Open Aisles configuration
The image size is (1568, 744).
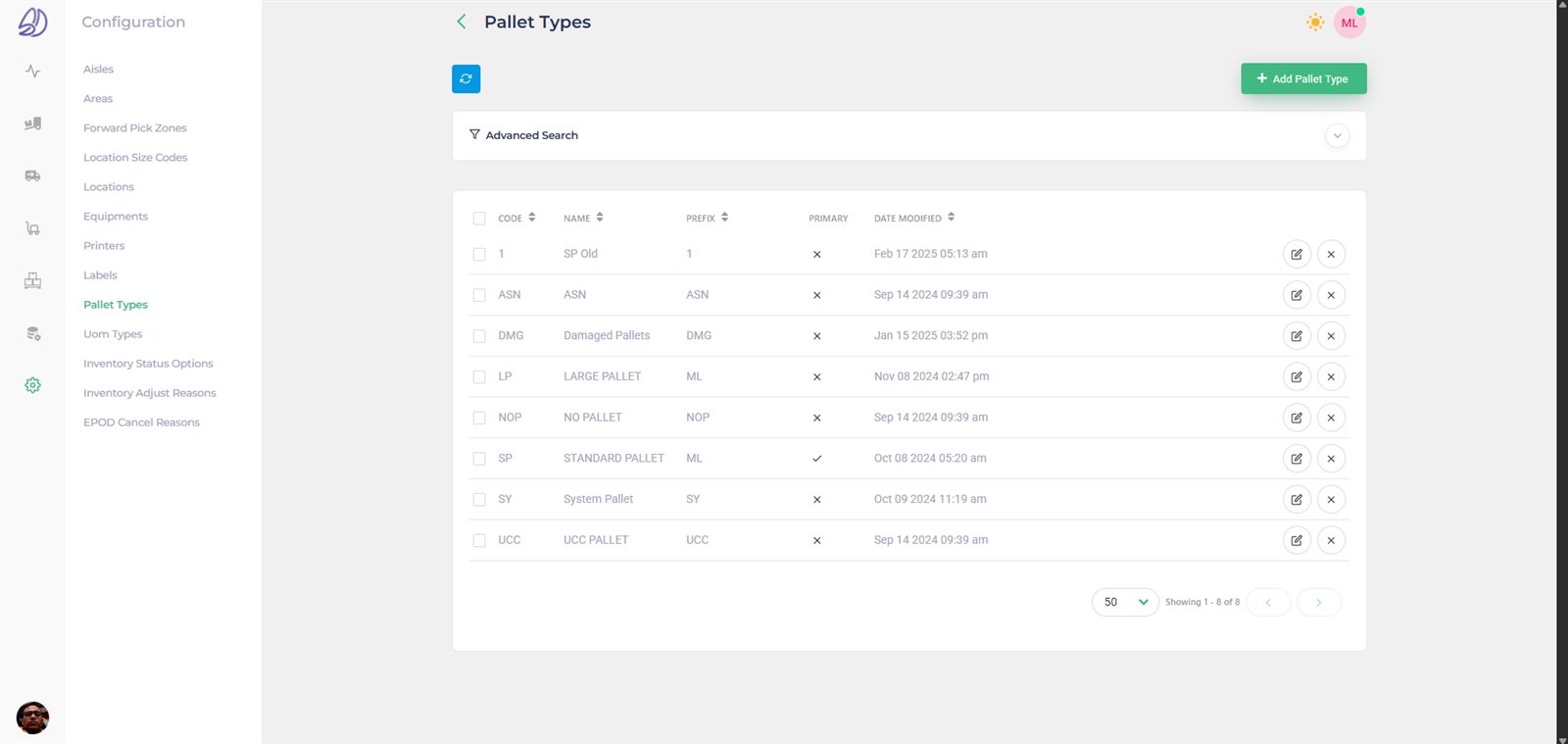(x=98, y=70)
